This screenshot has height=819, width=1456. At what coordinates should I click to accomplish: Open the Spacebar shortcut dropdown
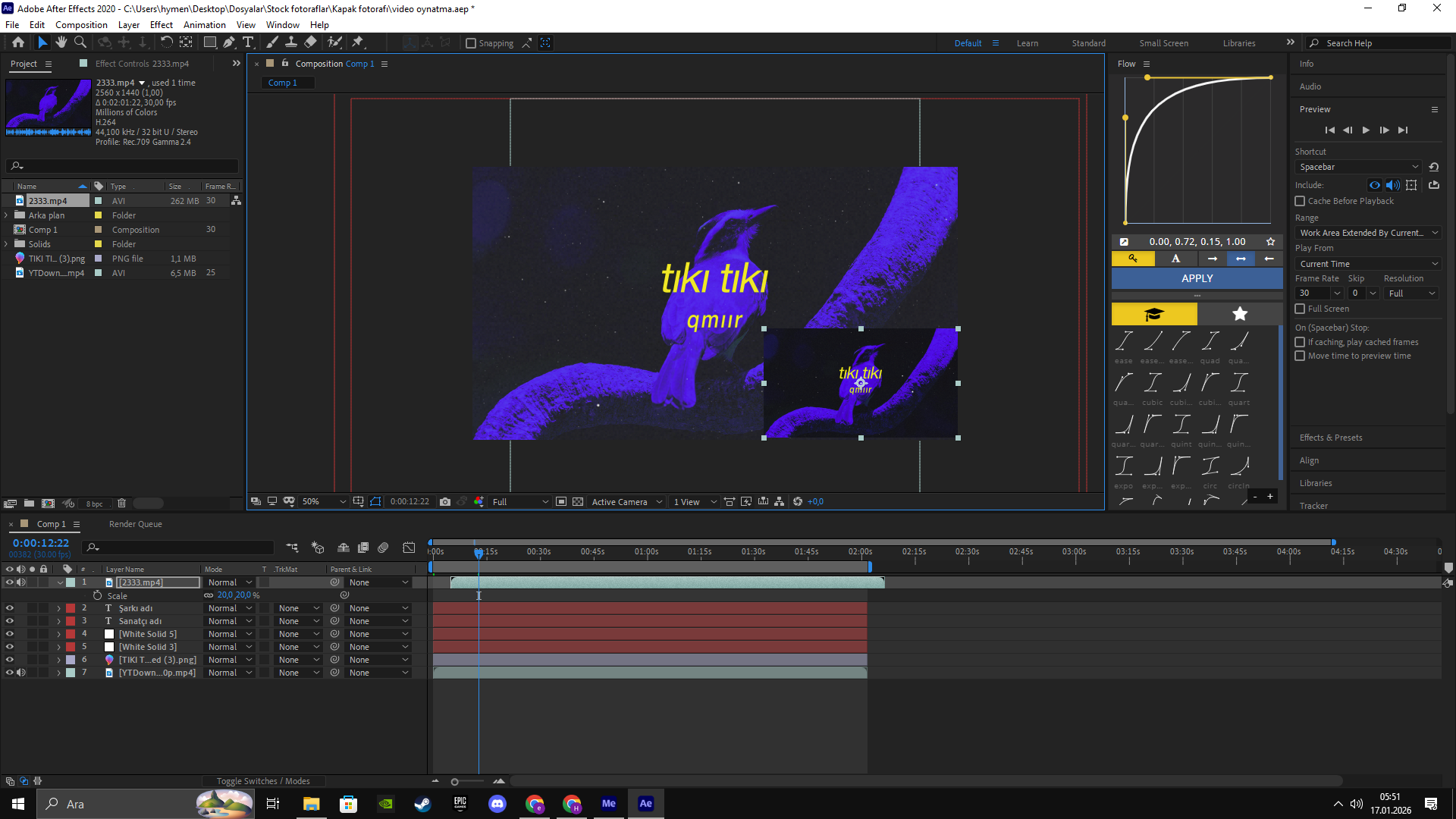pos(1358,167)
